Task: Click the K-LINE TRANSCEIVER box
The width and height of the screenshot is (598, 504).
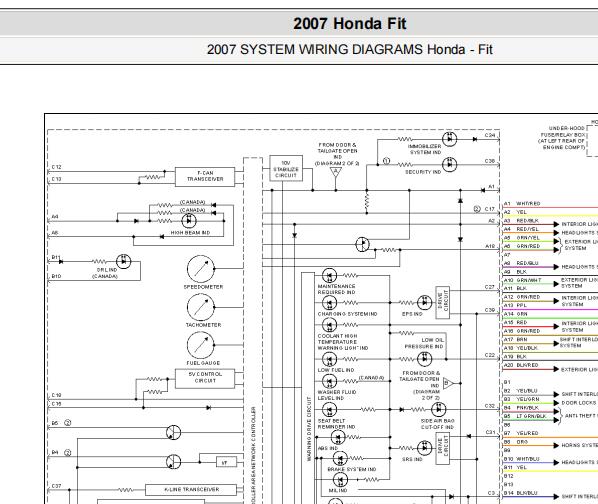Action: click(x=191, y=490)
